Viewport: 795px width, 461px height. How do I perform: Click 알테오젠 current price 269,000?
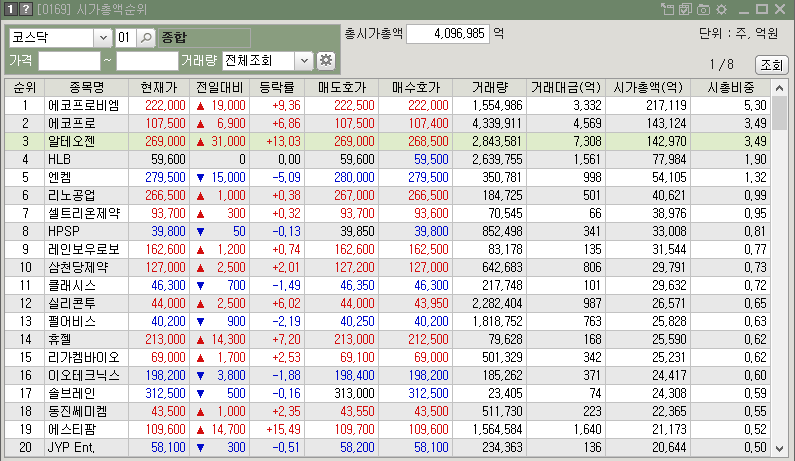click(x=165, y=141)
